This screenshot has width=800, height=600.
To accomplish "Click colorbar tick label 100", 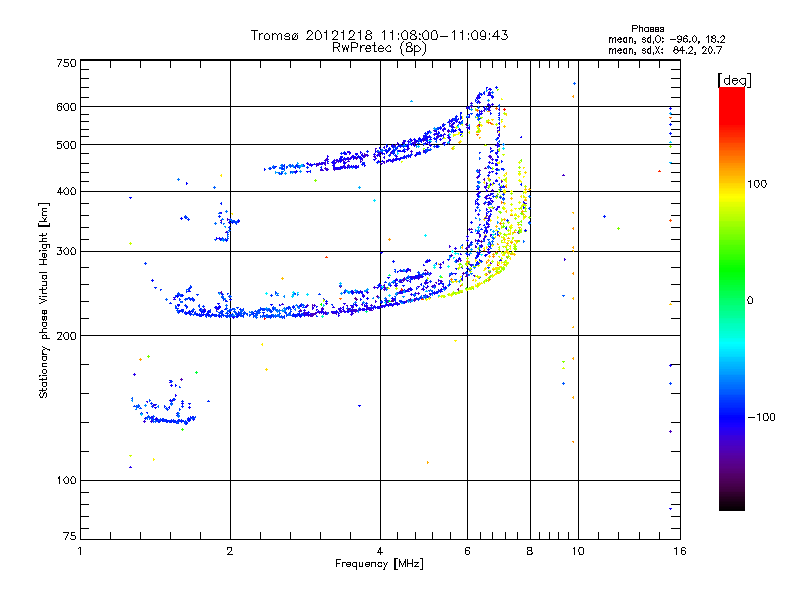I will 757,184.
